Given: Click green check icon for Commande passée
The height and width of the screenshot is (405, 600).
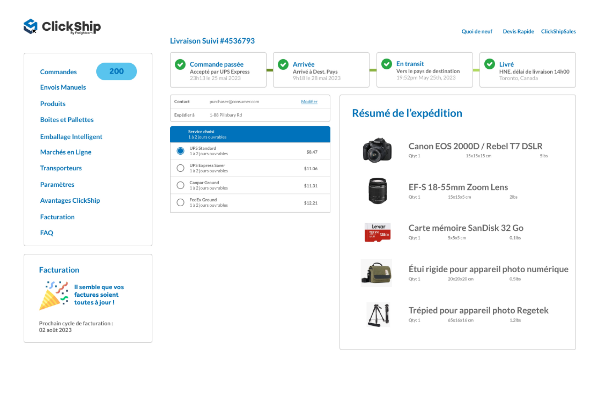Looking at the screenshot, I should point(180,64).
